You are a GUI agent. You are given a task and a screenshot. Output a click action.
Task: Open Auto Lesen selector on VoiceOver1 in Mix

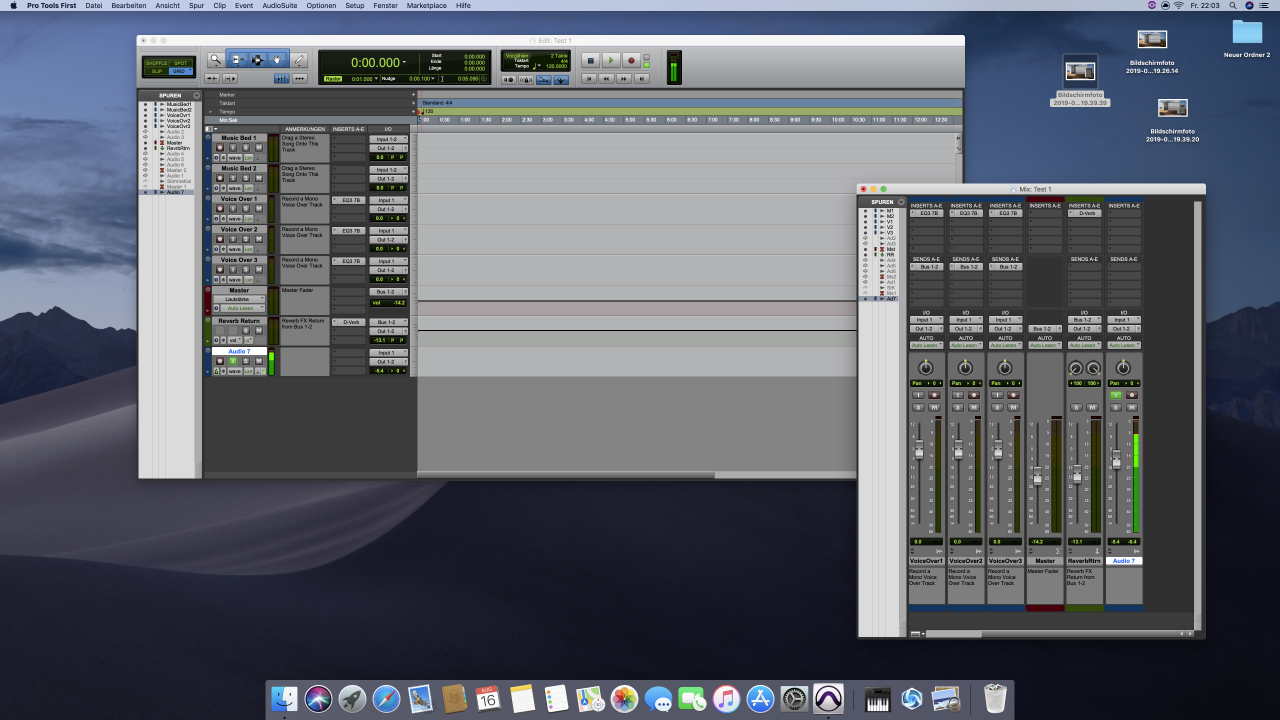(926, 345)
